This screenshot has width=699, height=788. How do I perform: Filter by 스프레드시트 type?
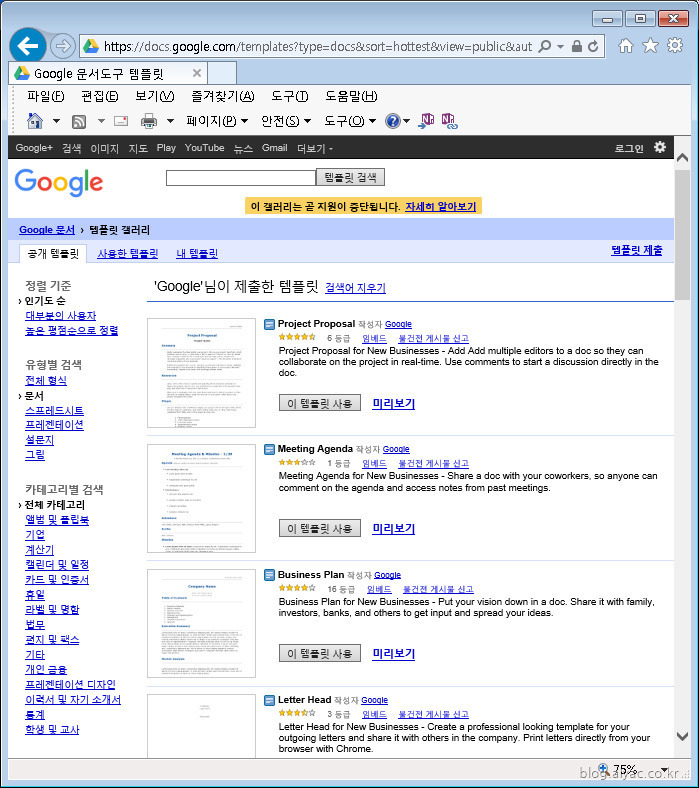pos(54,411)
